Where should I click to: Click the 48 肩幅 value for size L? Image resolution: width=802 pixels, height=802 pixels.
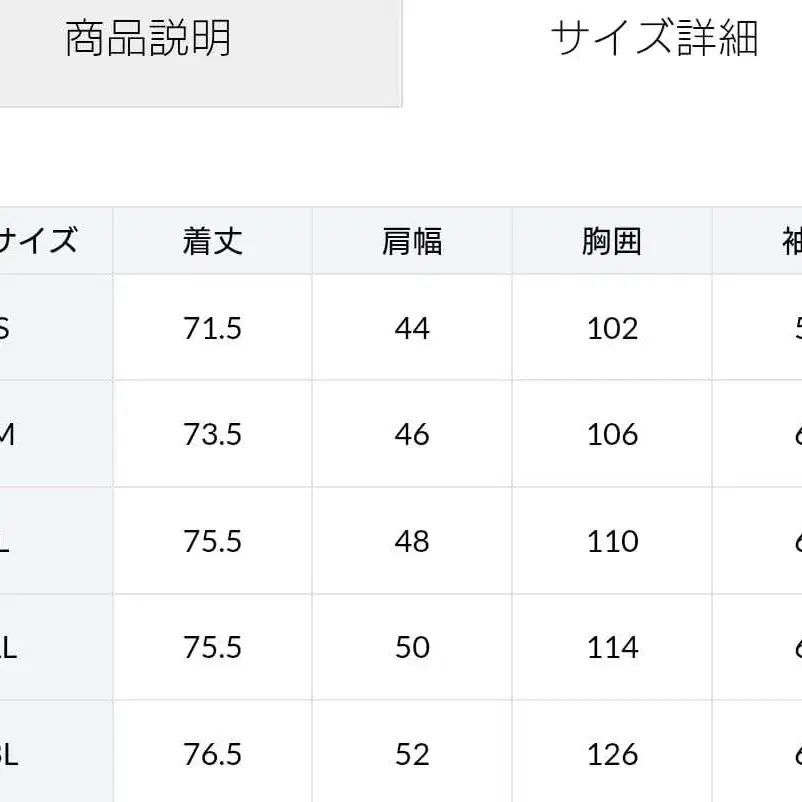(412, 541)
